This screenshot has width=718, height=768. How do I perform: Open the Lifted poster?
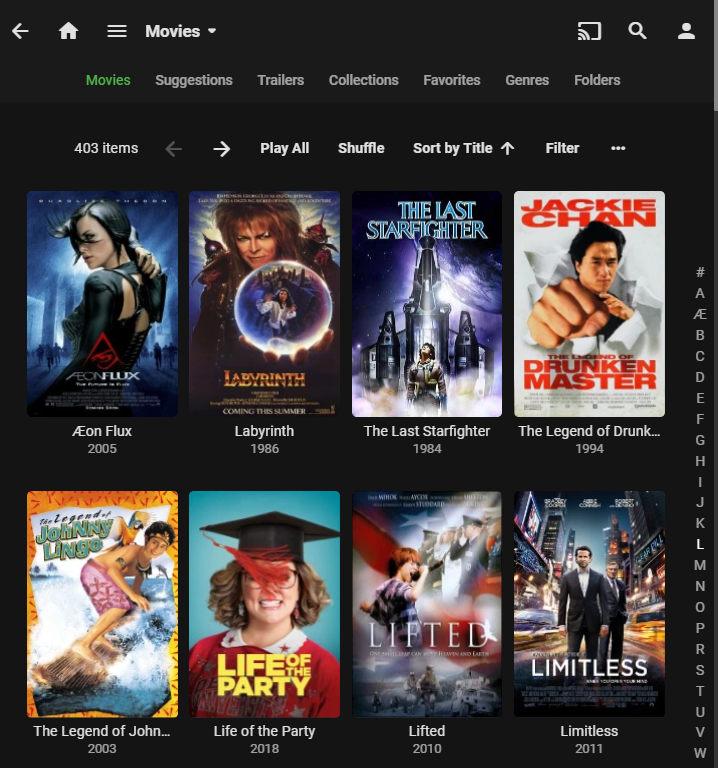(427, 604)
